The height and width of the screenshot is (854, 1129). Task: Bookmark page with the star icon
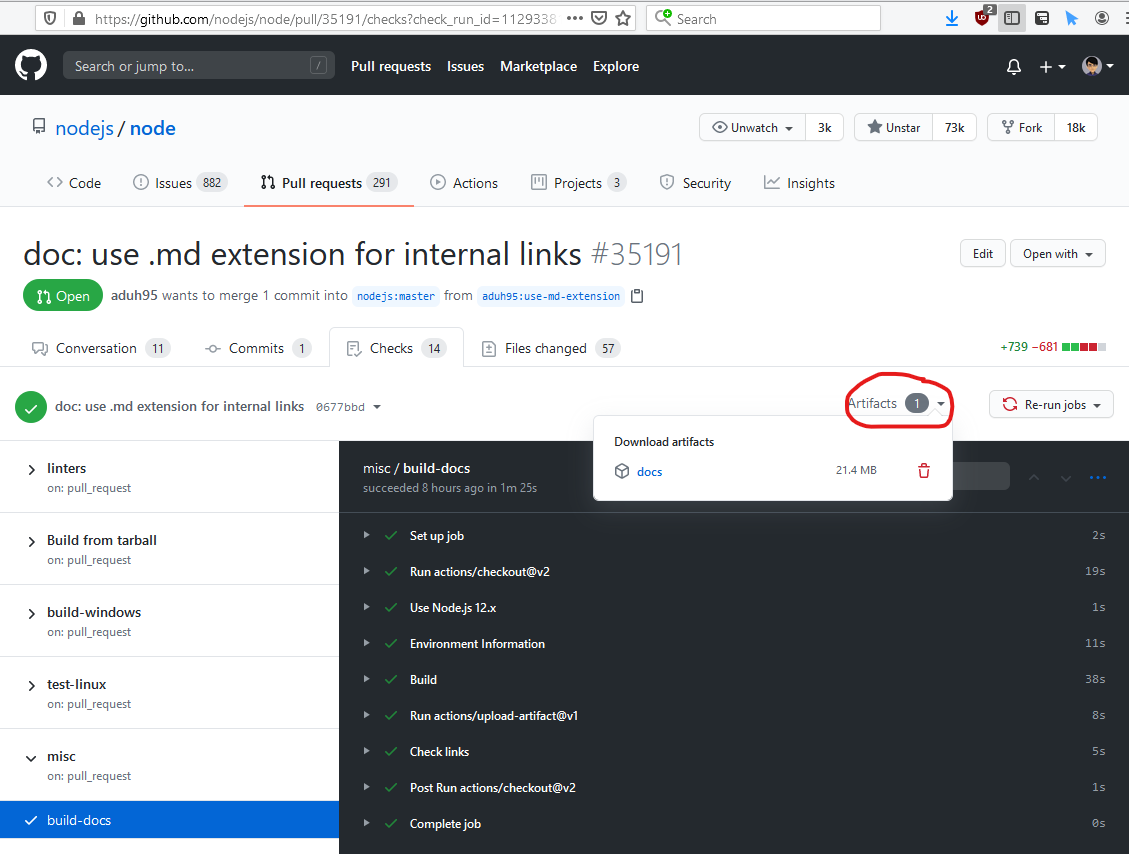pos(623,19)
